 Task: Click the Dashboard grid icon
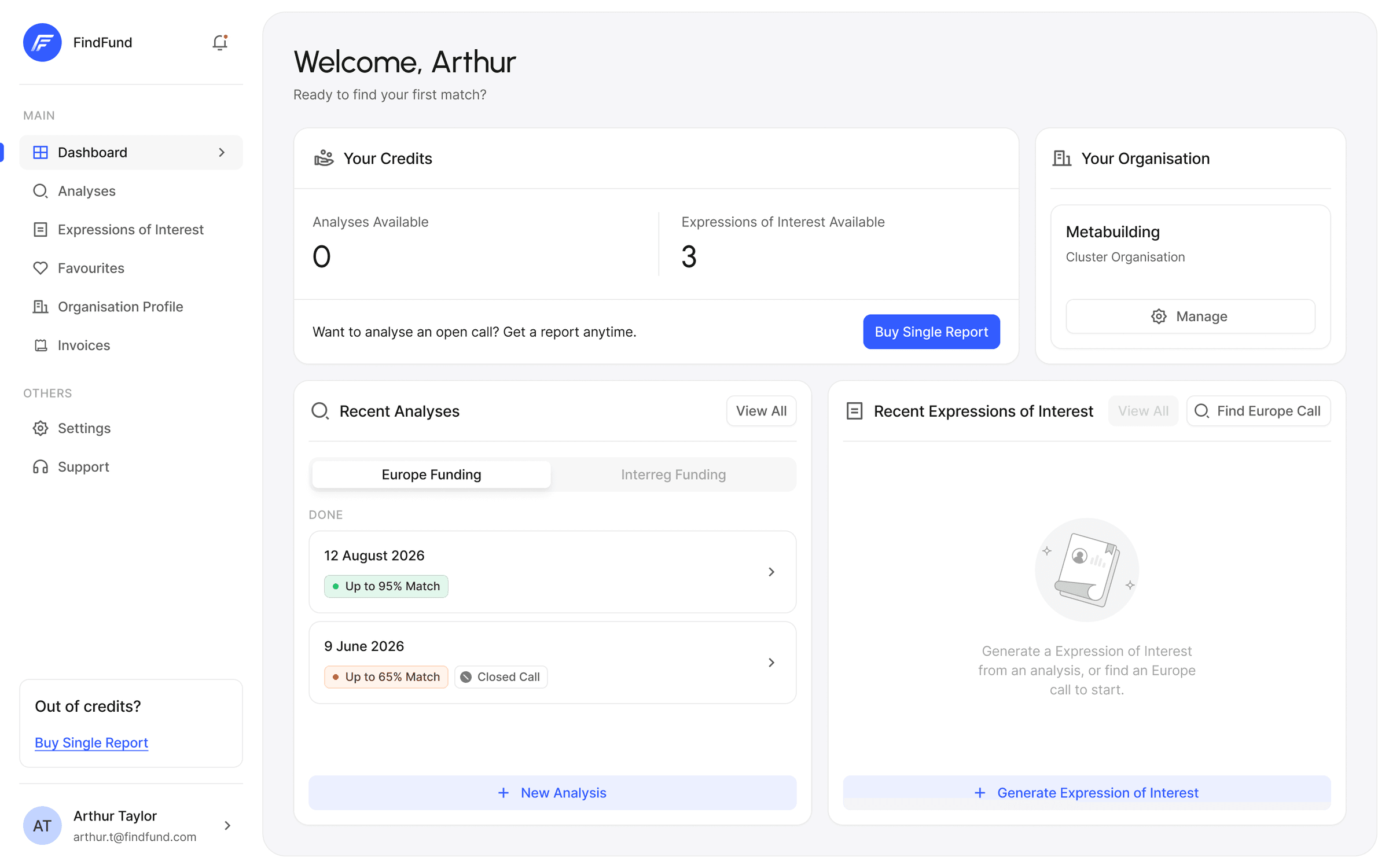click(41, 152)
